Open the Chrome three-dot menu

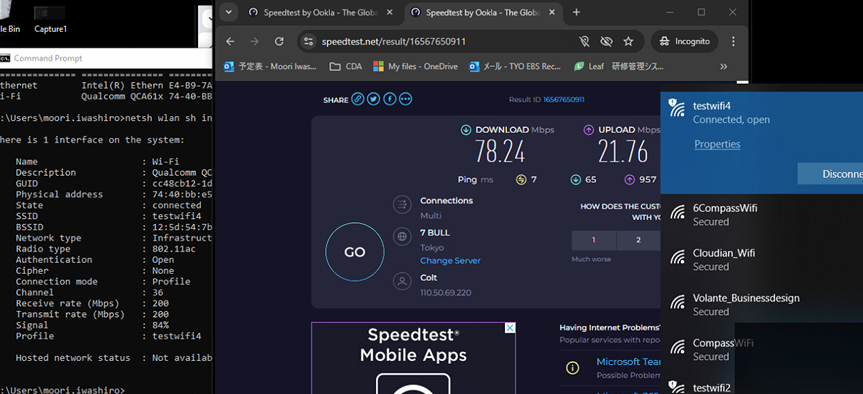[x=733, y=41]
